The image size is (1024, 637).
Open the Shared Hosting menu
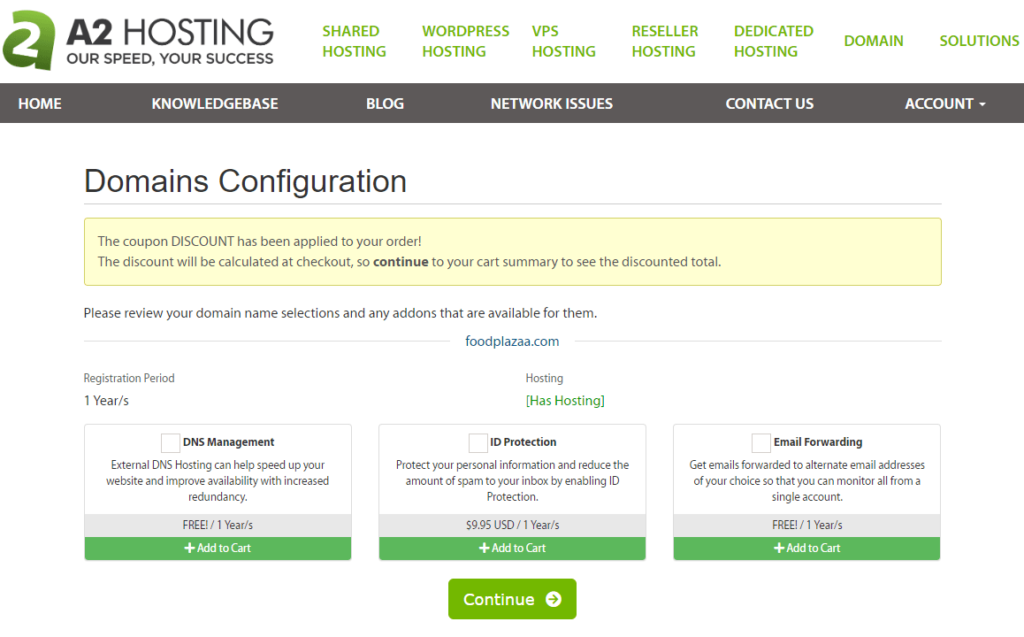click(354, 41)
